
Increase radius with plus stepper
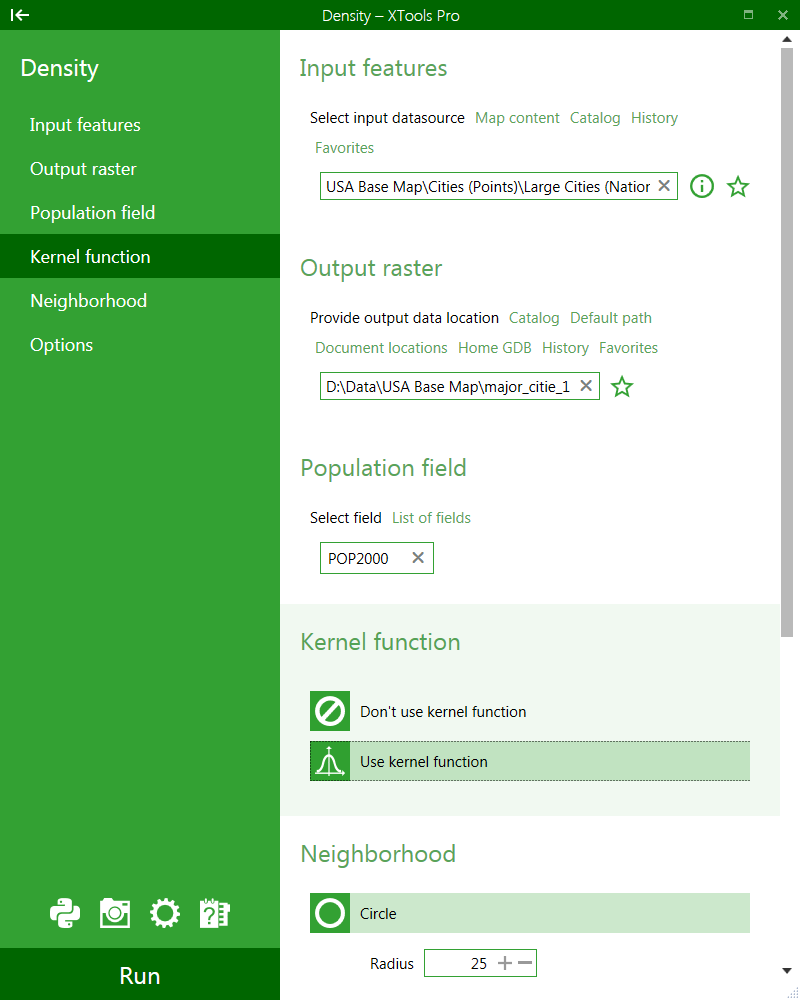pos(505,963)
